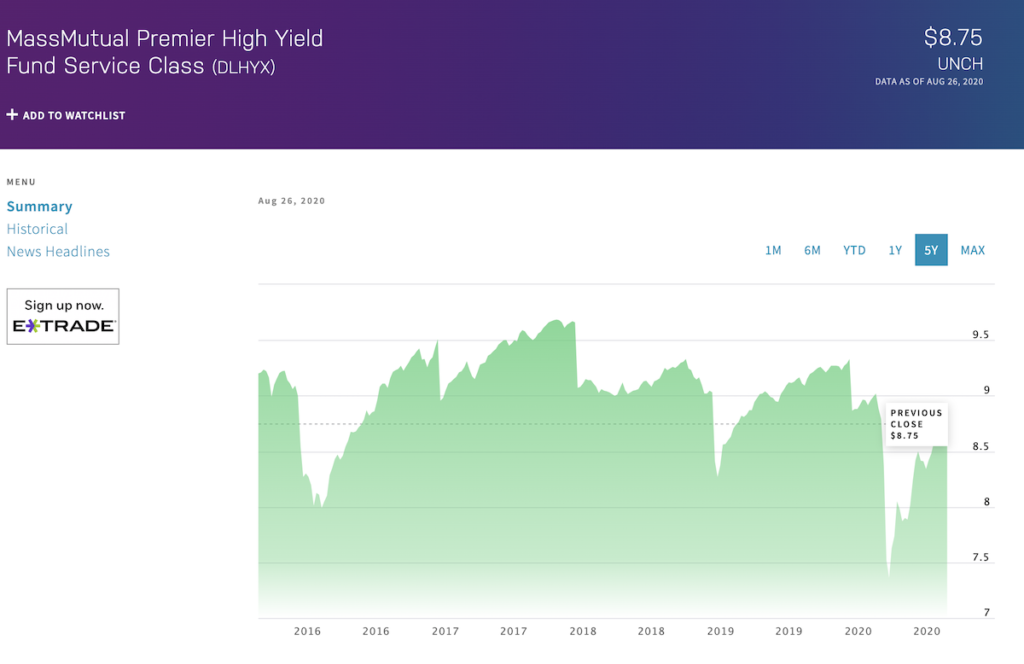
Task: Select the YTD time range
Action: tap(854, 250)
